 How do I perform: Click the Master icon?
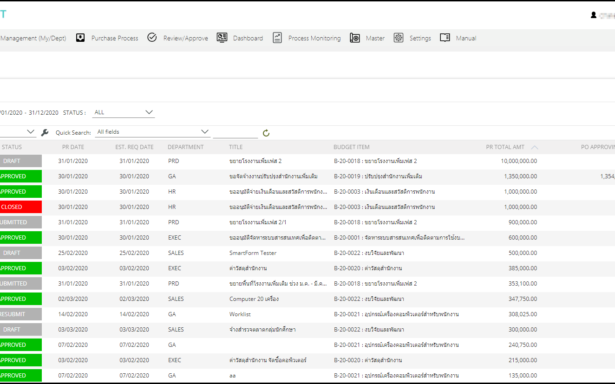[355, 38]
